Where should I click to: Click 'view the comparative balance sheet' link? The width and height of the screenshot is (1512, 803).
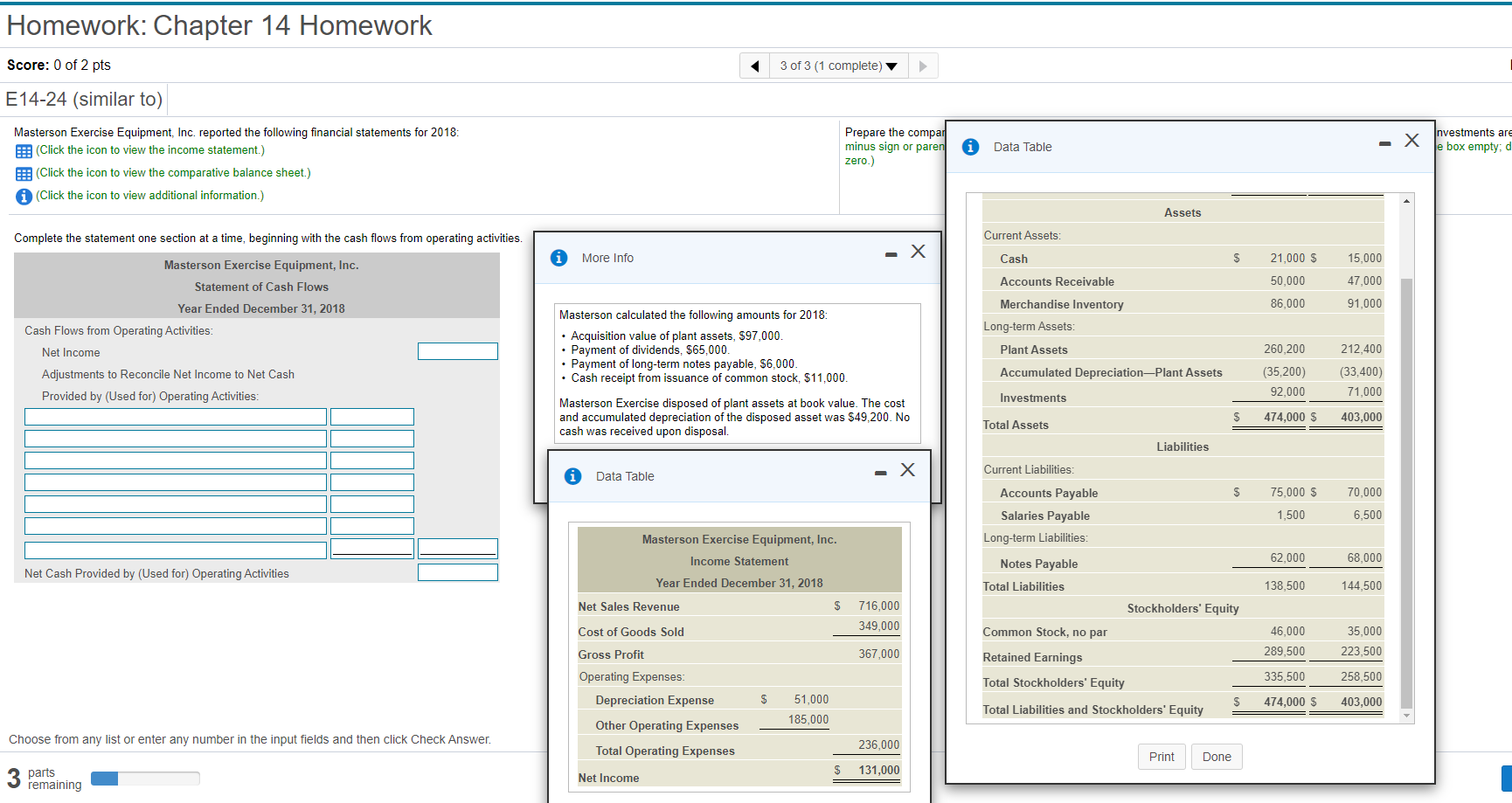(173, 173)
